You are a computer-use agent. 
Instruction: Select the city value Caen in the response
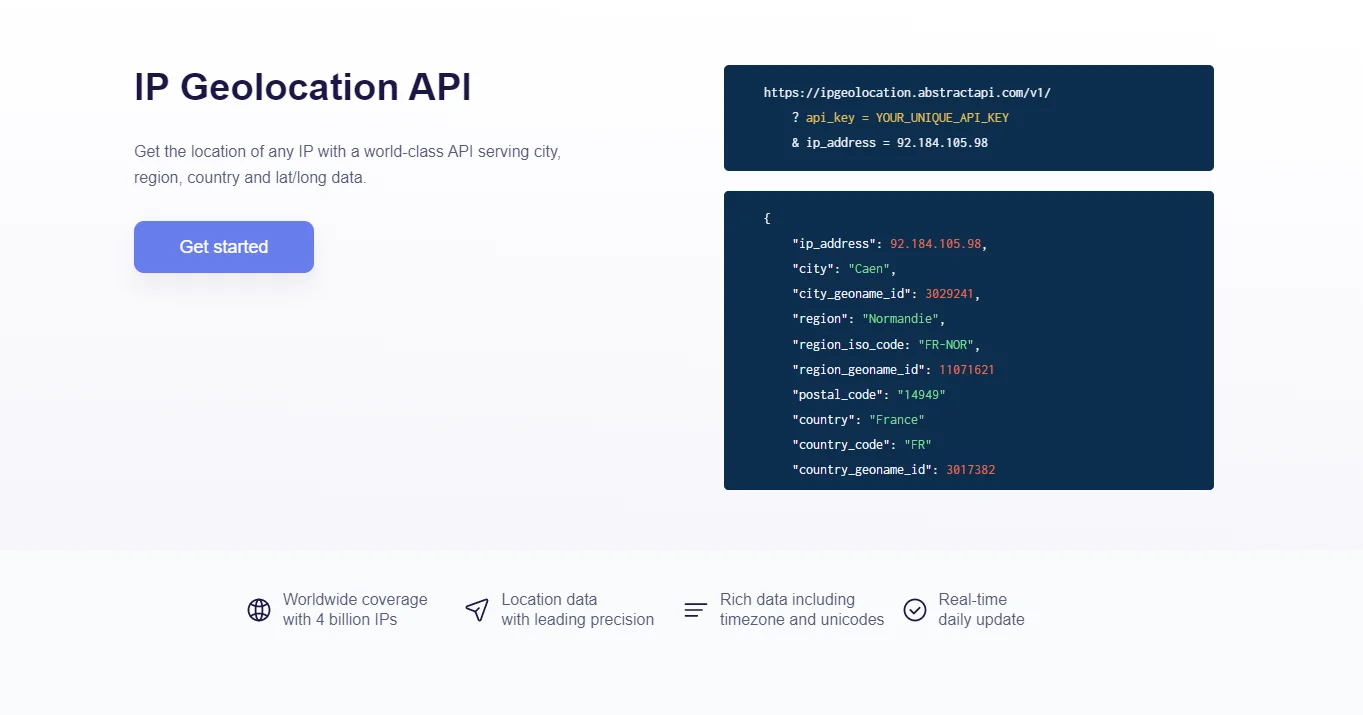point(868,268)
